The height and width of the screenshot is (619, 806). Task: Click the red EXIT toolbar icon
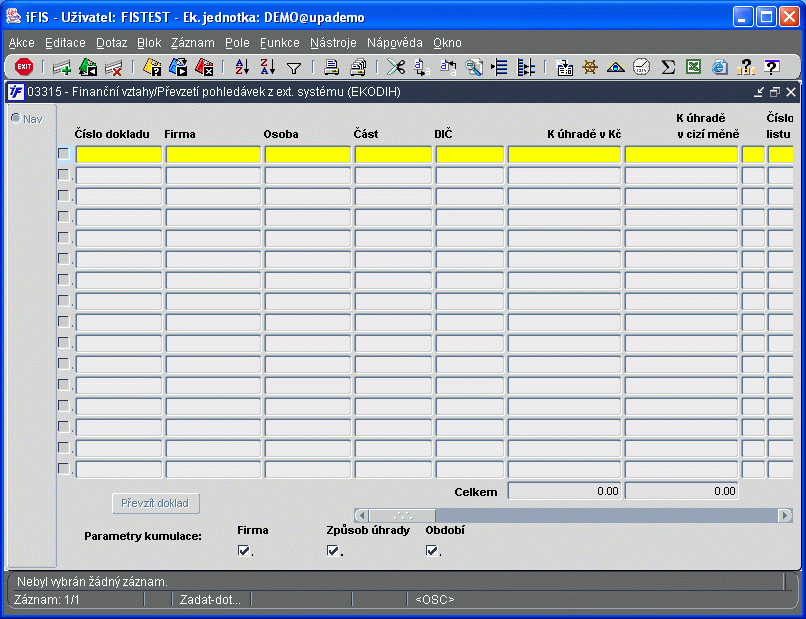(24, 67)
